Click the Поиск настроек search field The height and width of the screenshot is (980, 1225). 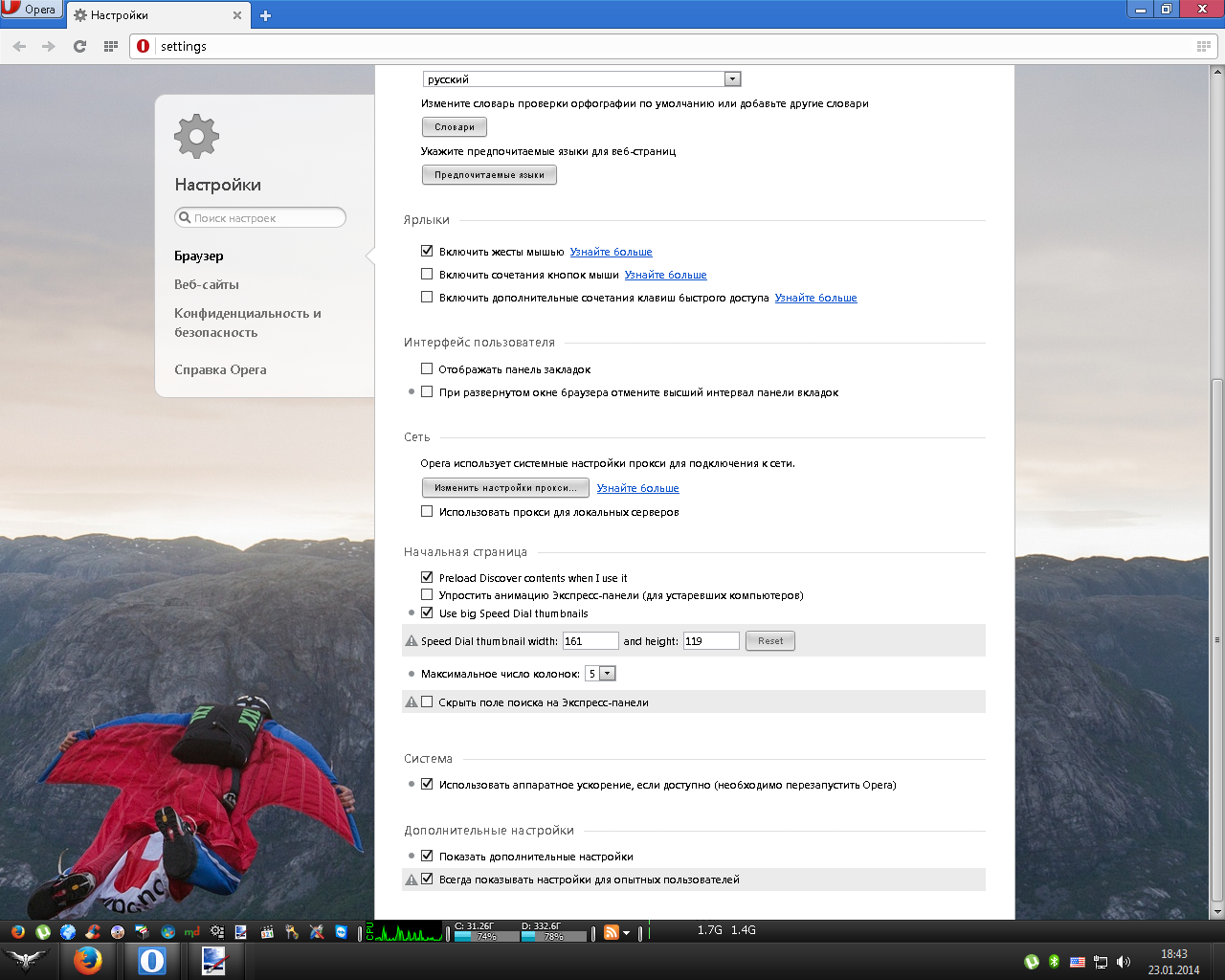[x=260, y=218]
